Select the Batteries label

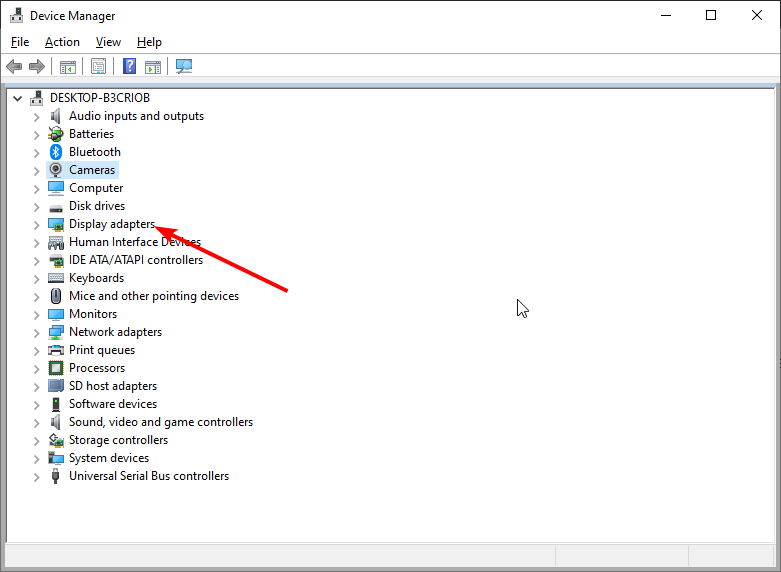[92, 134]
